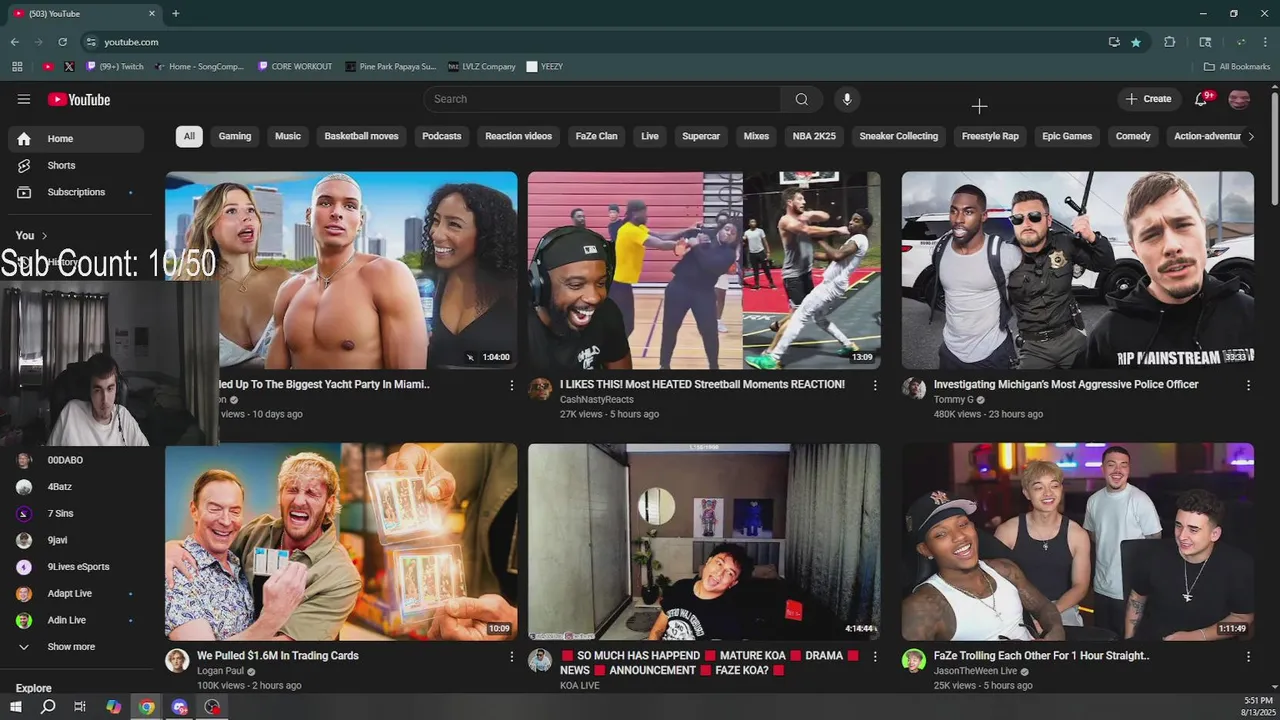Open the Twitch bookmark
This screenshot has height=720, width=1280.
[x=115, y=67]
